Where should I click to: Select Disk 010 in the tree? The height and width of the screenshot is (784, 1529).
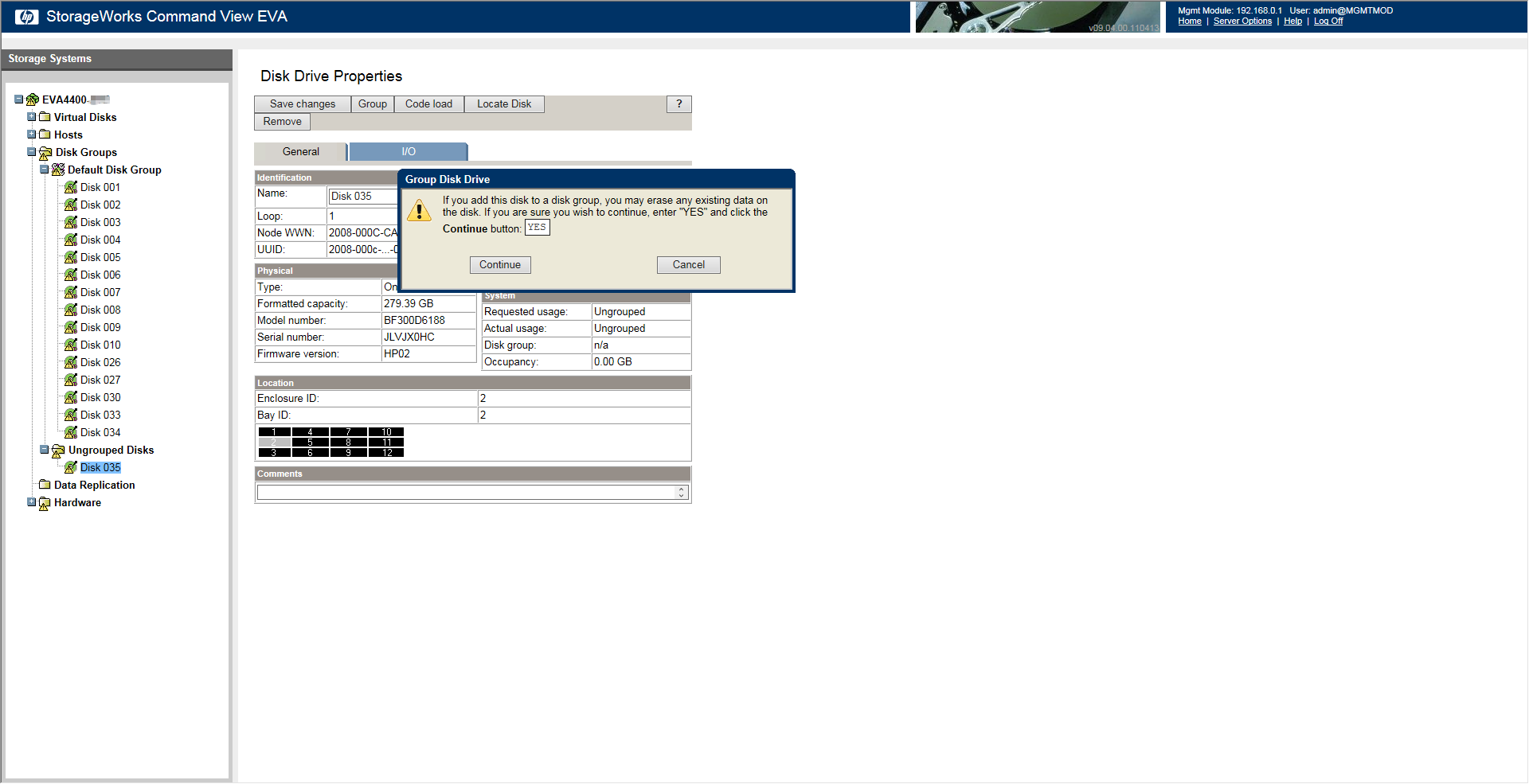[100, 345]
